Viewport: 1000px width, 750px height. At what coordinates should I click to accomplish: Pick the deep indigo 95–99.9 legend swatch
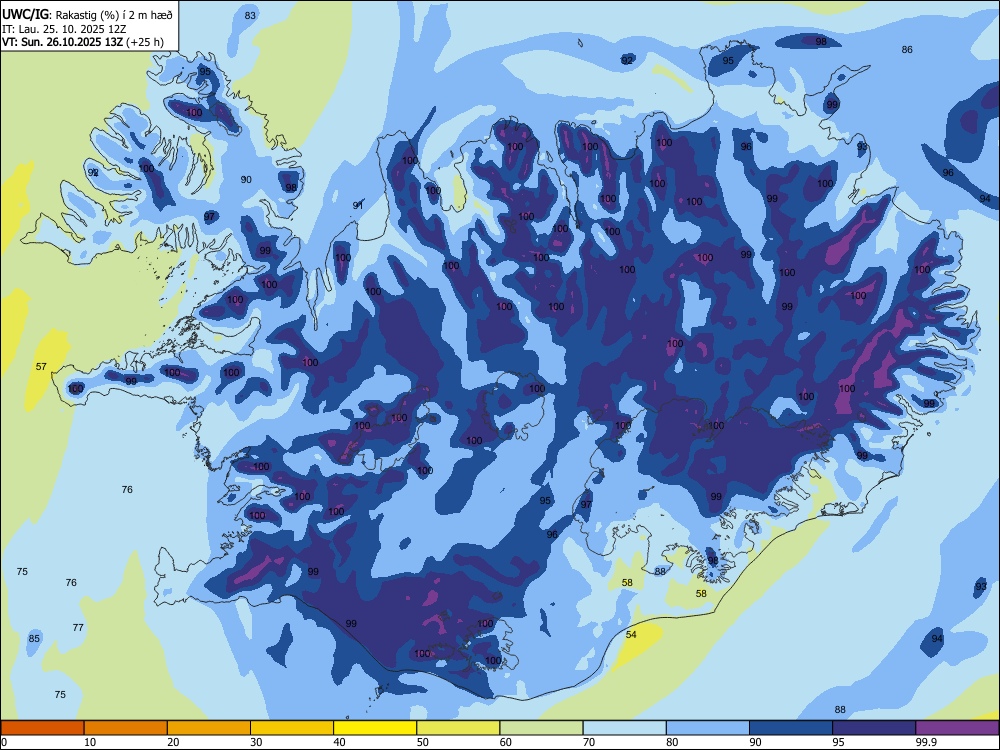pyautogui.click(x=874, y=728)
